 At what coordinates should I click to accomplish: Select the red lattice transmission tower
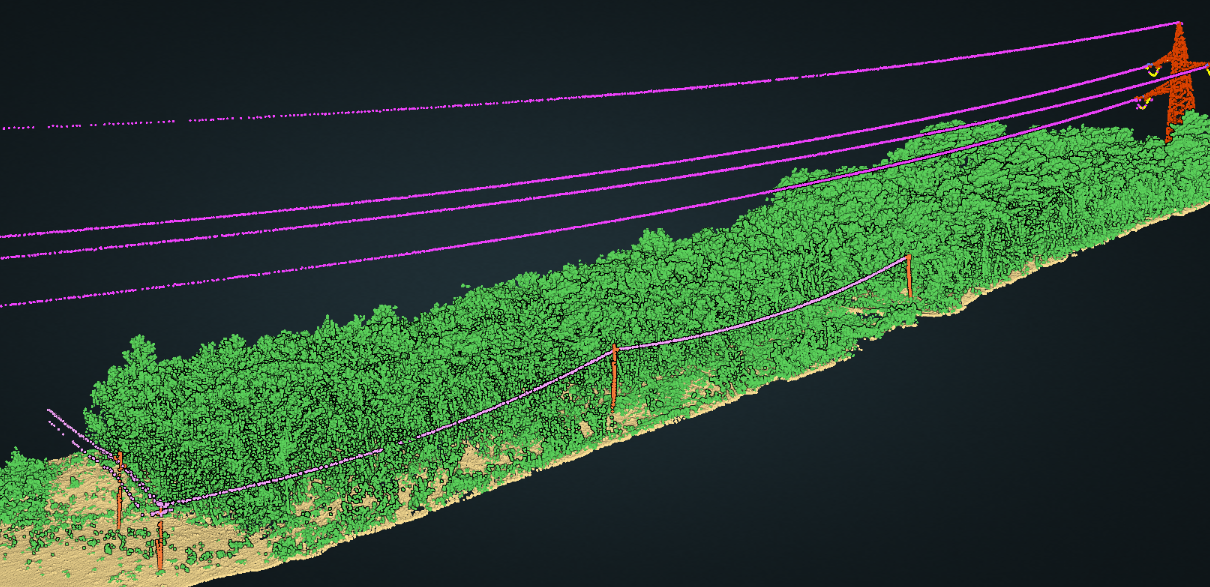[x=1179, y=82]
